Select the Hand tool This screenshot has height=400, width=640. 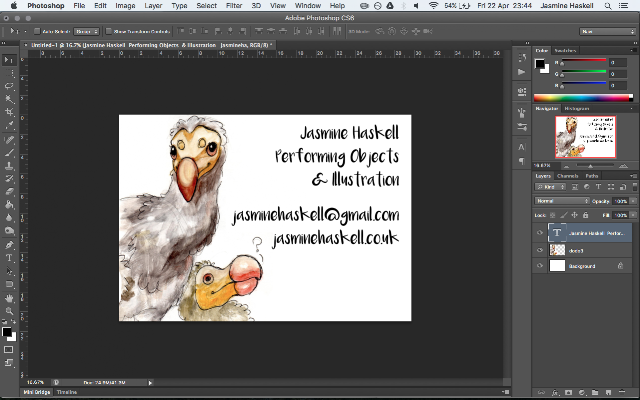9,298
